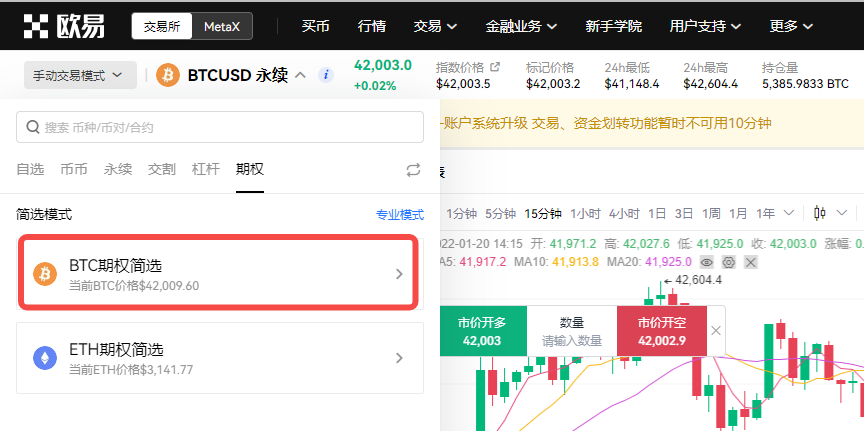Click the info icon next to BTCUSD

click(x=326, y=75)
